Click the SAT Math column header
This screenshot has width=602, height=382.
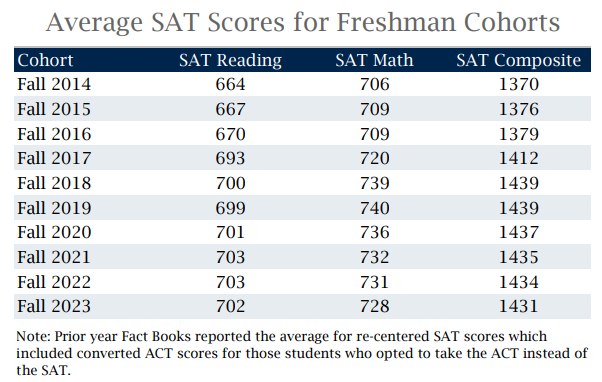(374, 60)
